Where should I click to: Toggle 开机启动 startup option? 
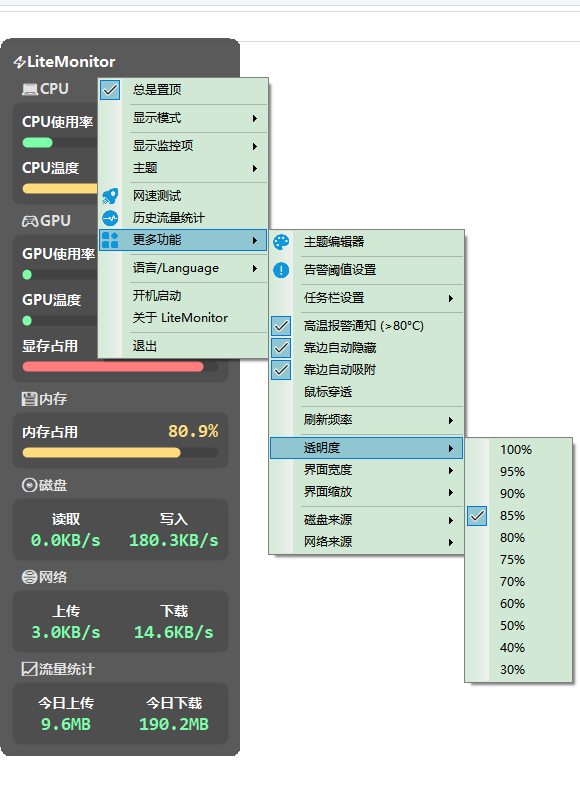183,296
